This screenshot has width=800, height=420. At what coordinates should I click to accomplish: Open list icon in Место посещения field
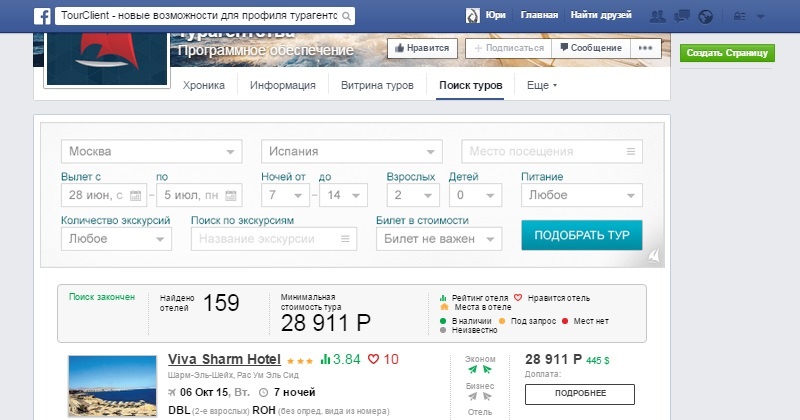pos(631,152)
